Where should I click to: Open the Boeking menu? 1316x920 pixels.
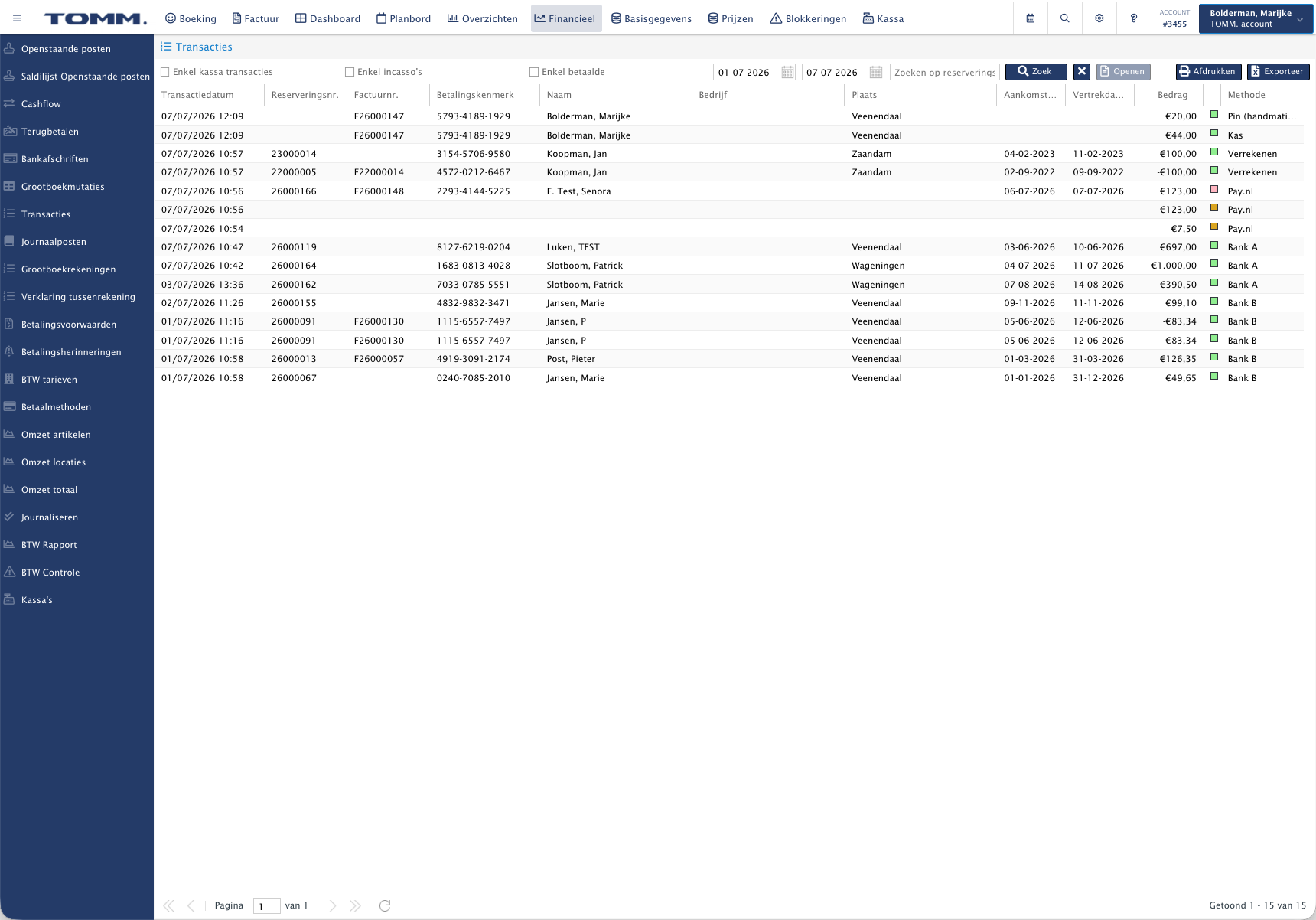[191, 18]
